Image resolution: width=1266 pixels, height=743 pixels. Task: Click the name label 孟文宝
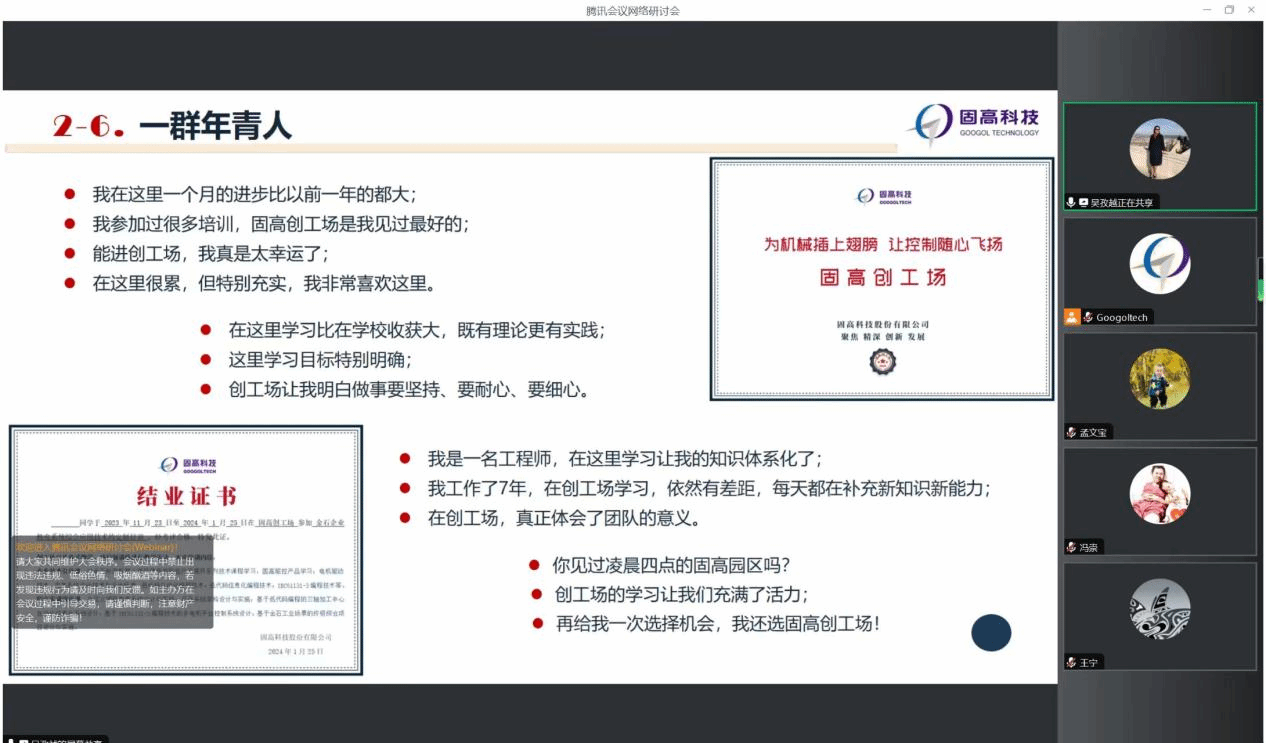[x=1093, y=432]
